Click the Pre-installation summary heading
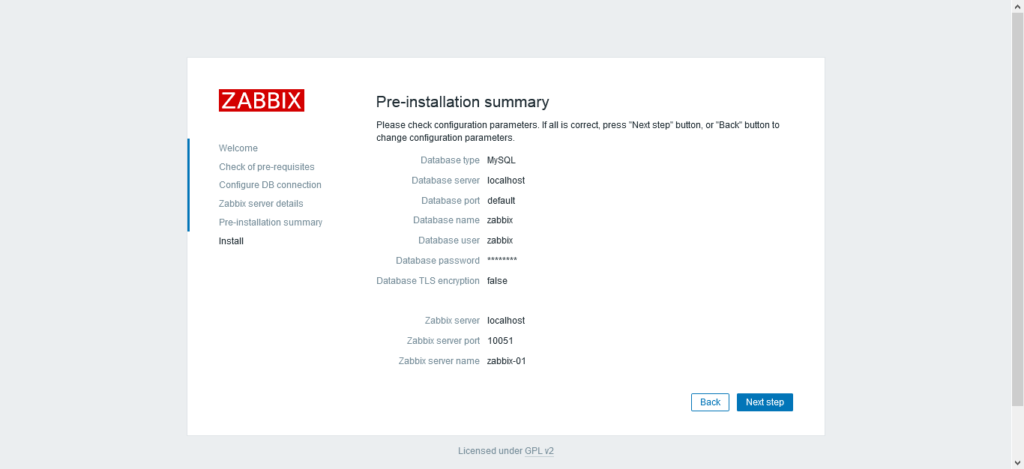Viewport: 1024px width, 469px height. click(x=462, y=102)
